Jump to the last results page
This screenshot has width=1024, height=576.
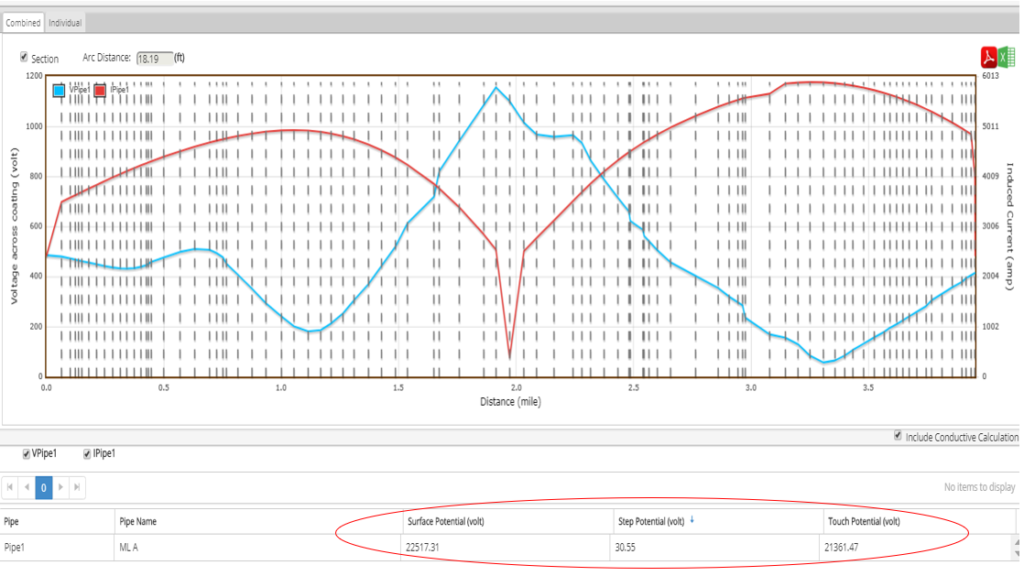pos(78,488)
